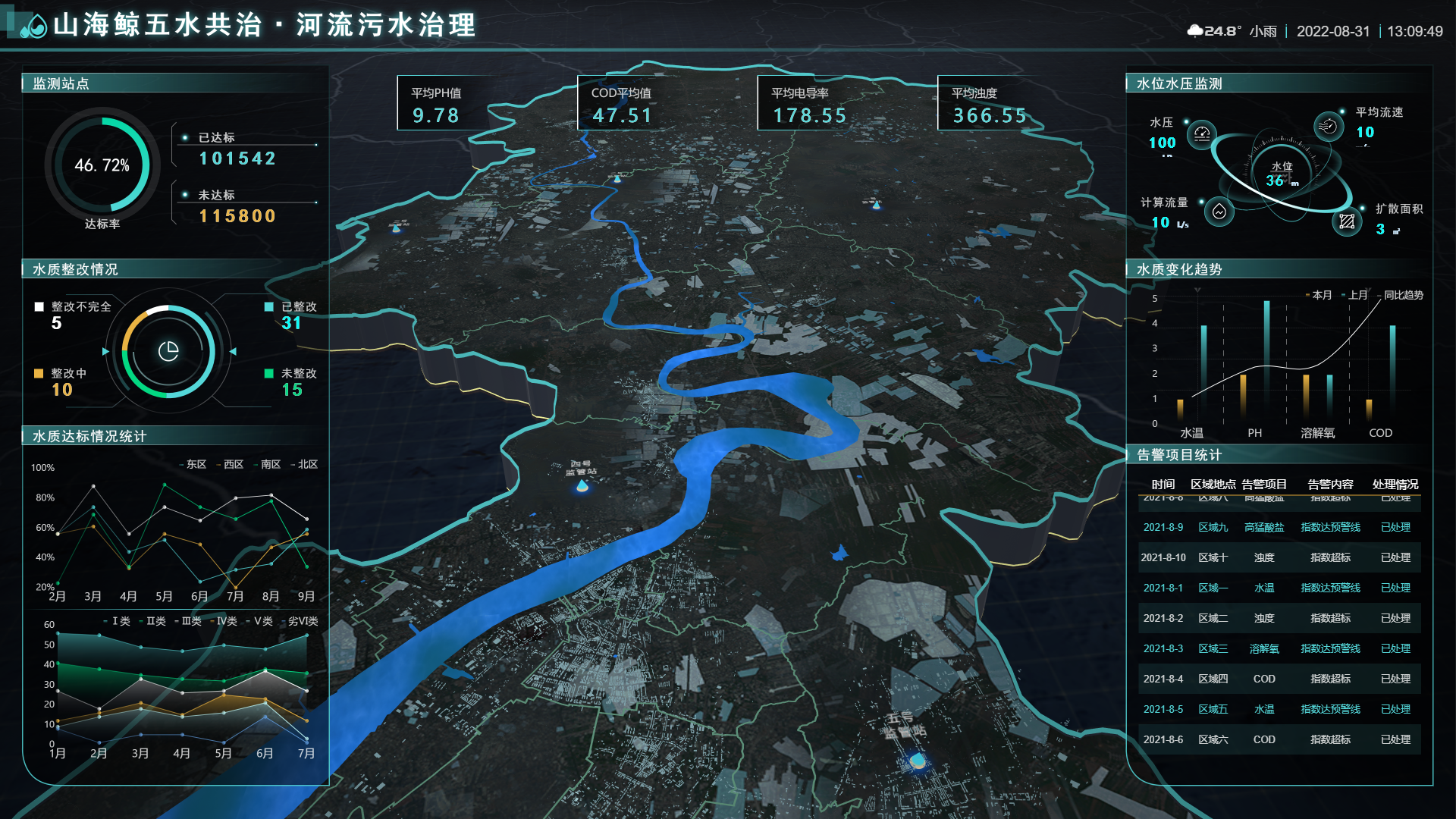
Task: Click the pie-chart icon inside the 水质整改 ring
Action: coord(168,351)
